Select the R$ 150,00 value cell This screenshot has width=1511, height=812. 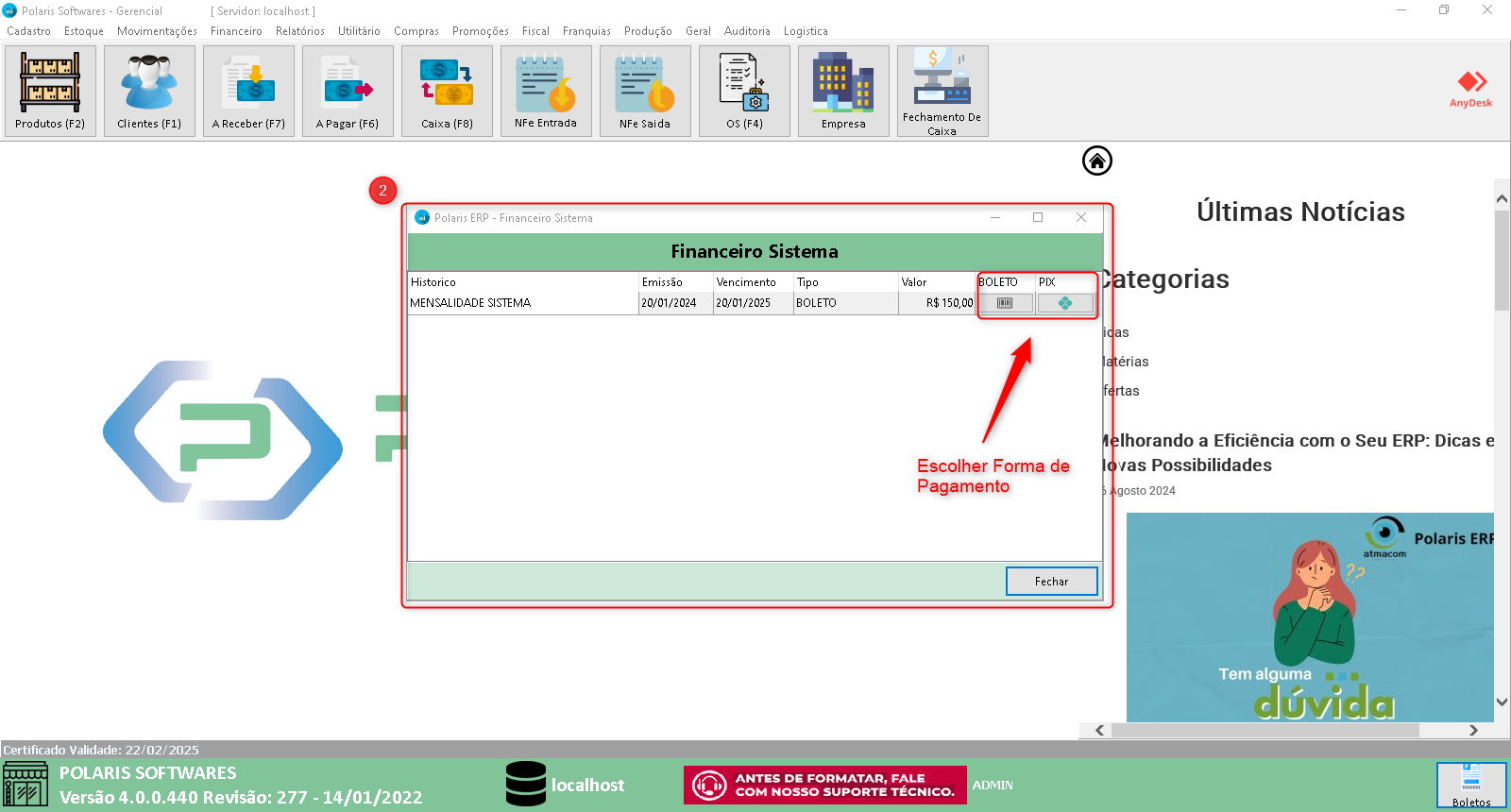[937, 303]
